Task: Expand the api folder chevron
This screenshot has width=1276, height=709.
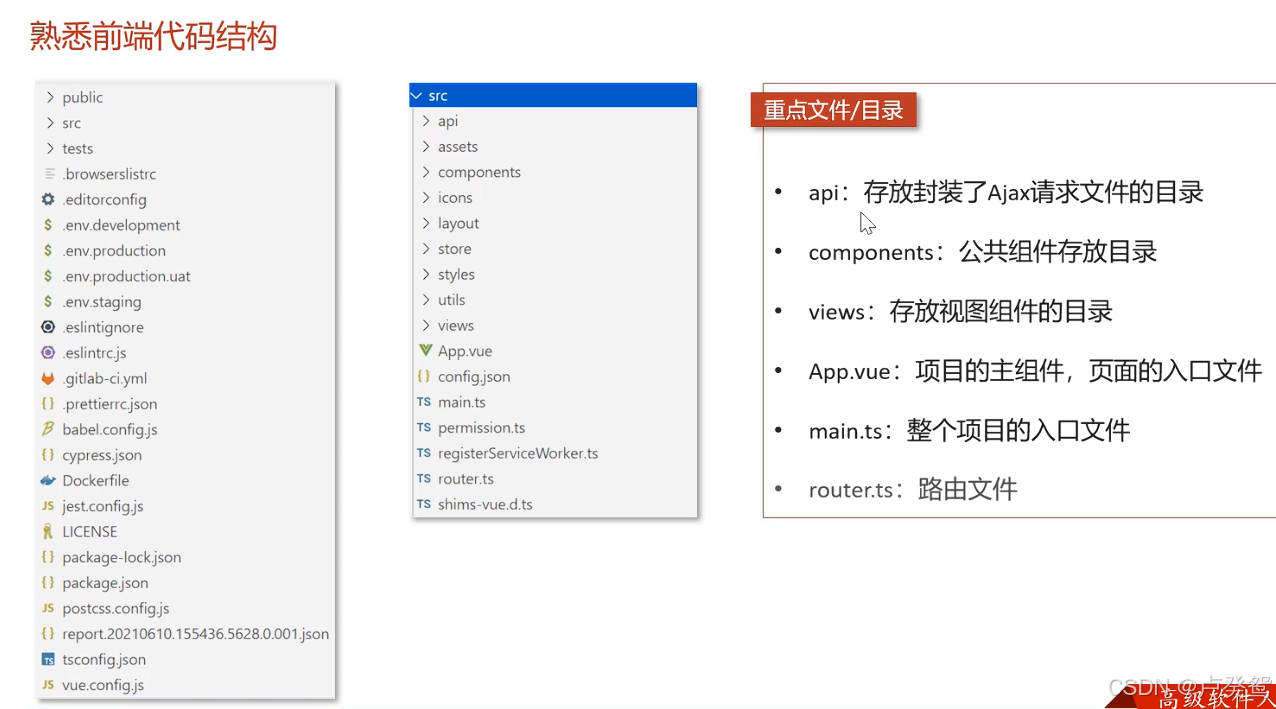Action: click(x=426, y=121)
